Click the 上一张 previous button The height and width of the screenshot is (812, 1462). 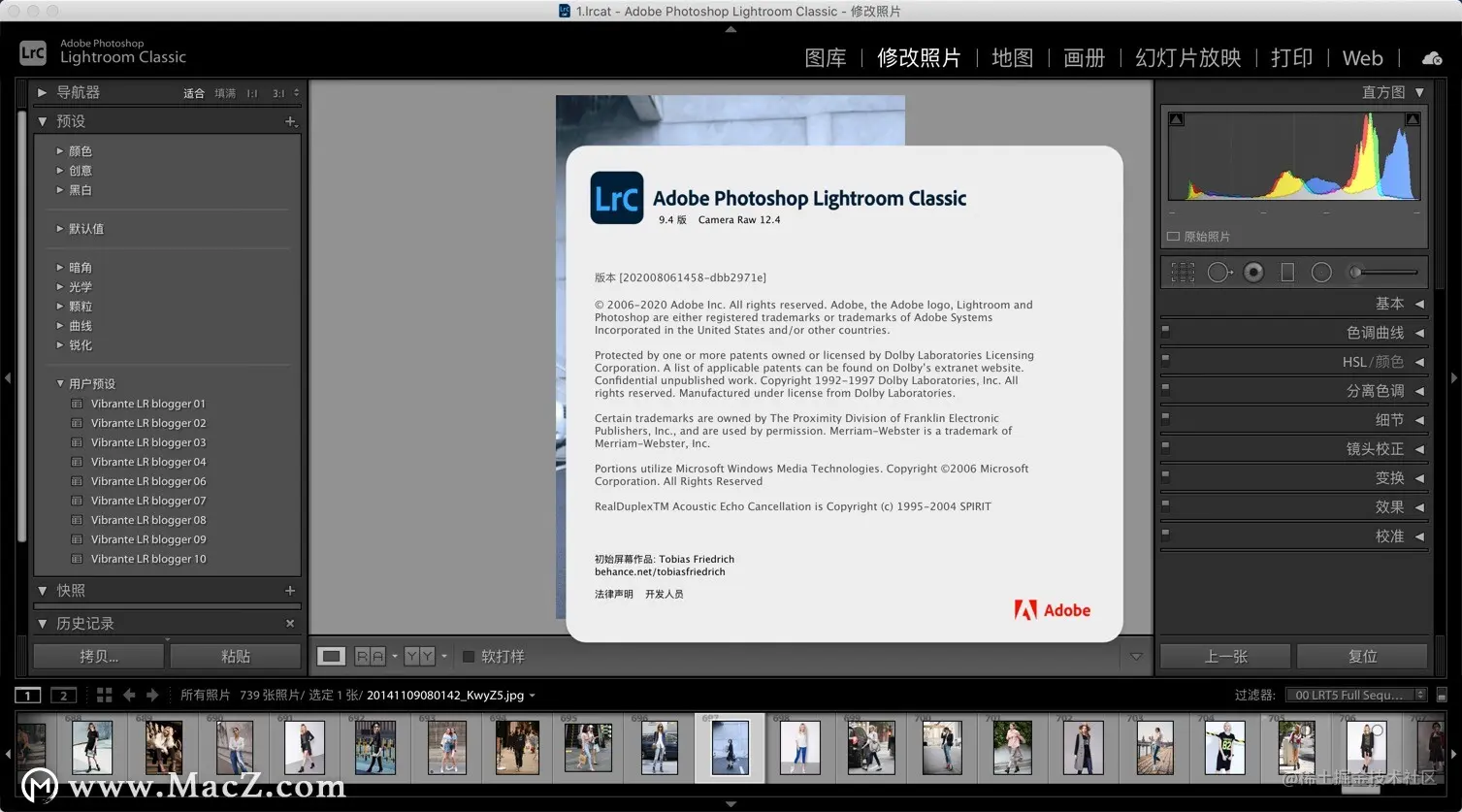tap(1225, 657)
